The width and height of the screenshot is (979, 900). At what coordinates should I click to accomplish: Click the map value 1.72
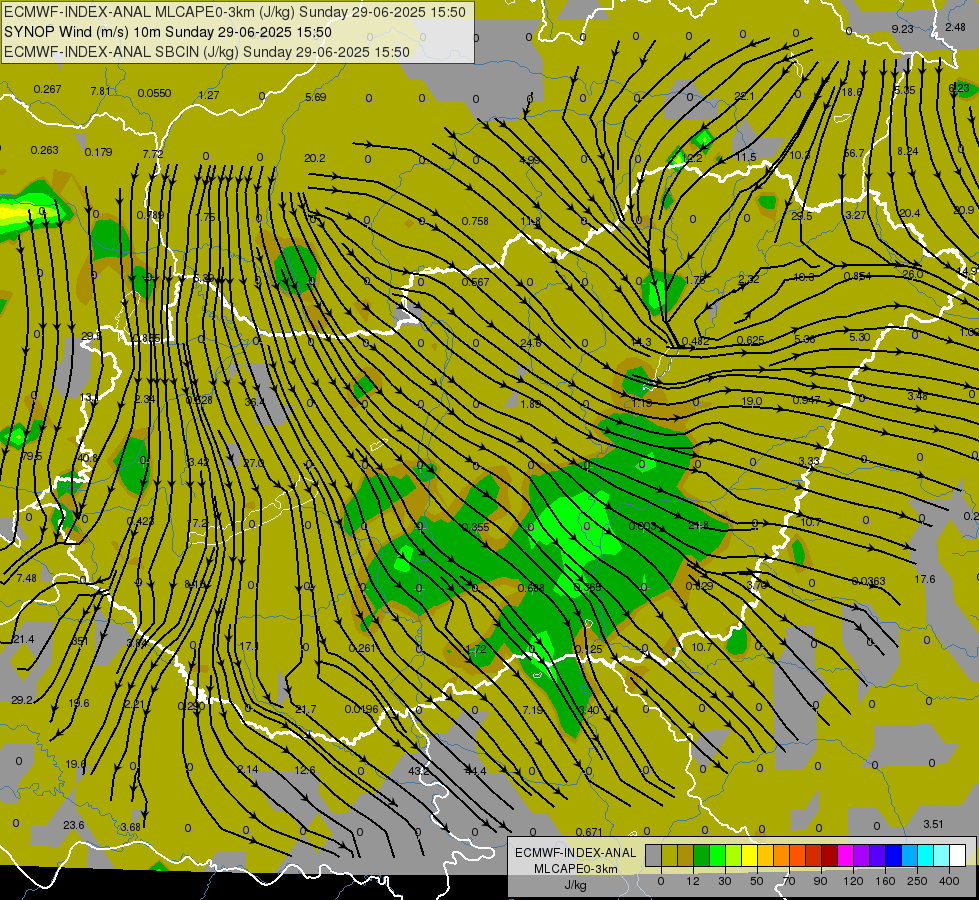(476, 649)
